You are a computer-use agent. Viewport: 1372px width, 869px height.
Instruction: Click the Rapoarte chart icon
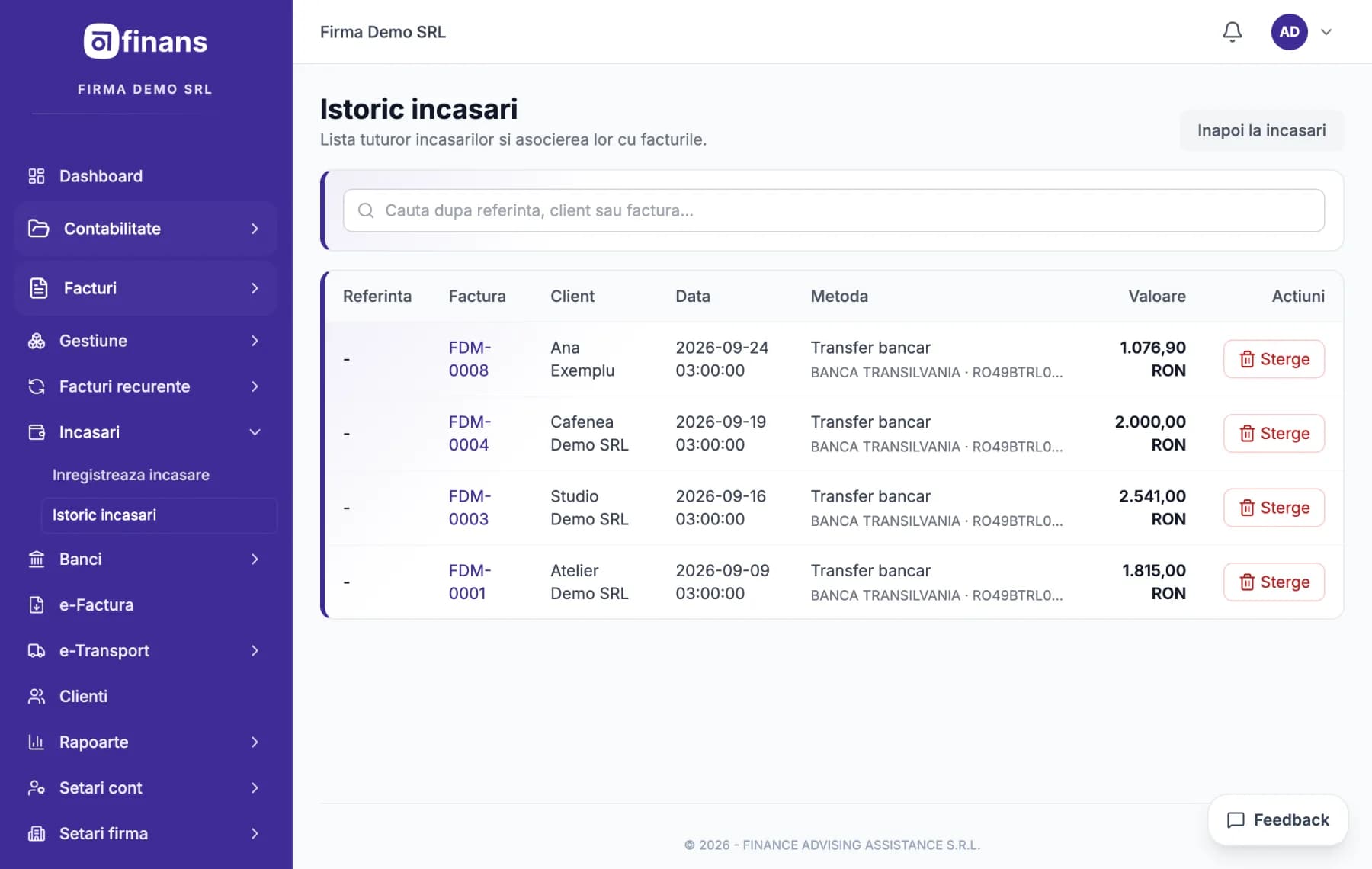click(x=37, y=742)
